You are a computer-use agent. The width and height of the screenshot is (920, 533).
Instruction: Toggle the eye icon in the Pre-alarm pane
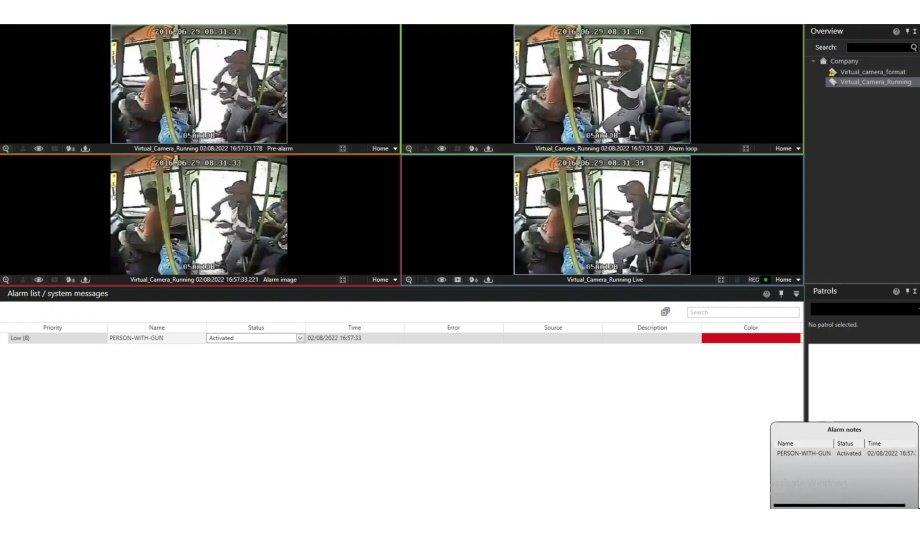point(39,149)
